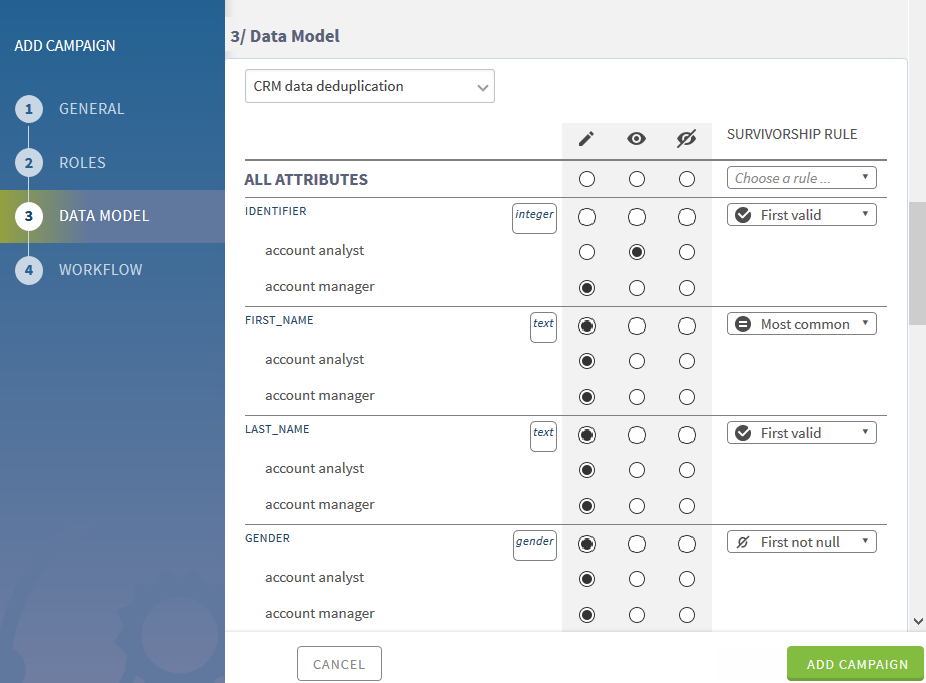Click the pencil edit column icon
Screen dimensions: 926x683
[x=587, y=139]
